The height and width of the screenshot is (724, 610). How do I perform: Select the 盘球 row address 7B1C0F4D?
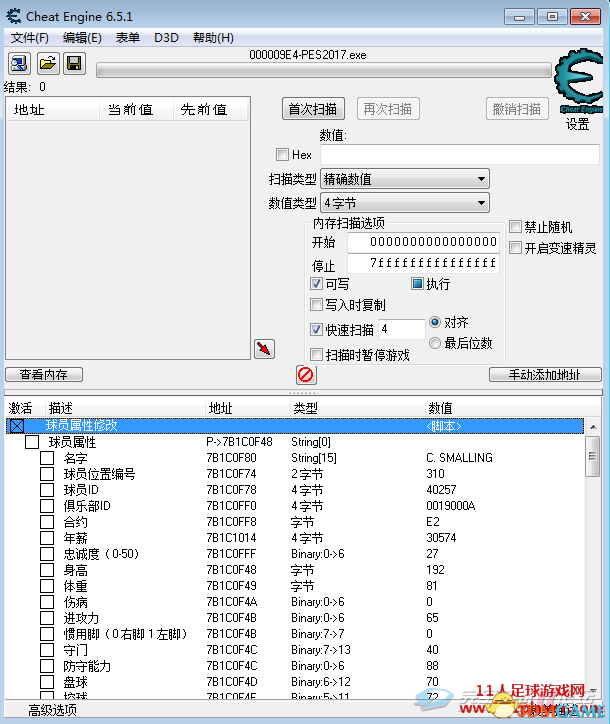coord(232,682)
